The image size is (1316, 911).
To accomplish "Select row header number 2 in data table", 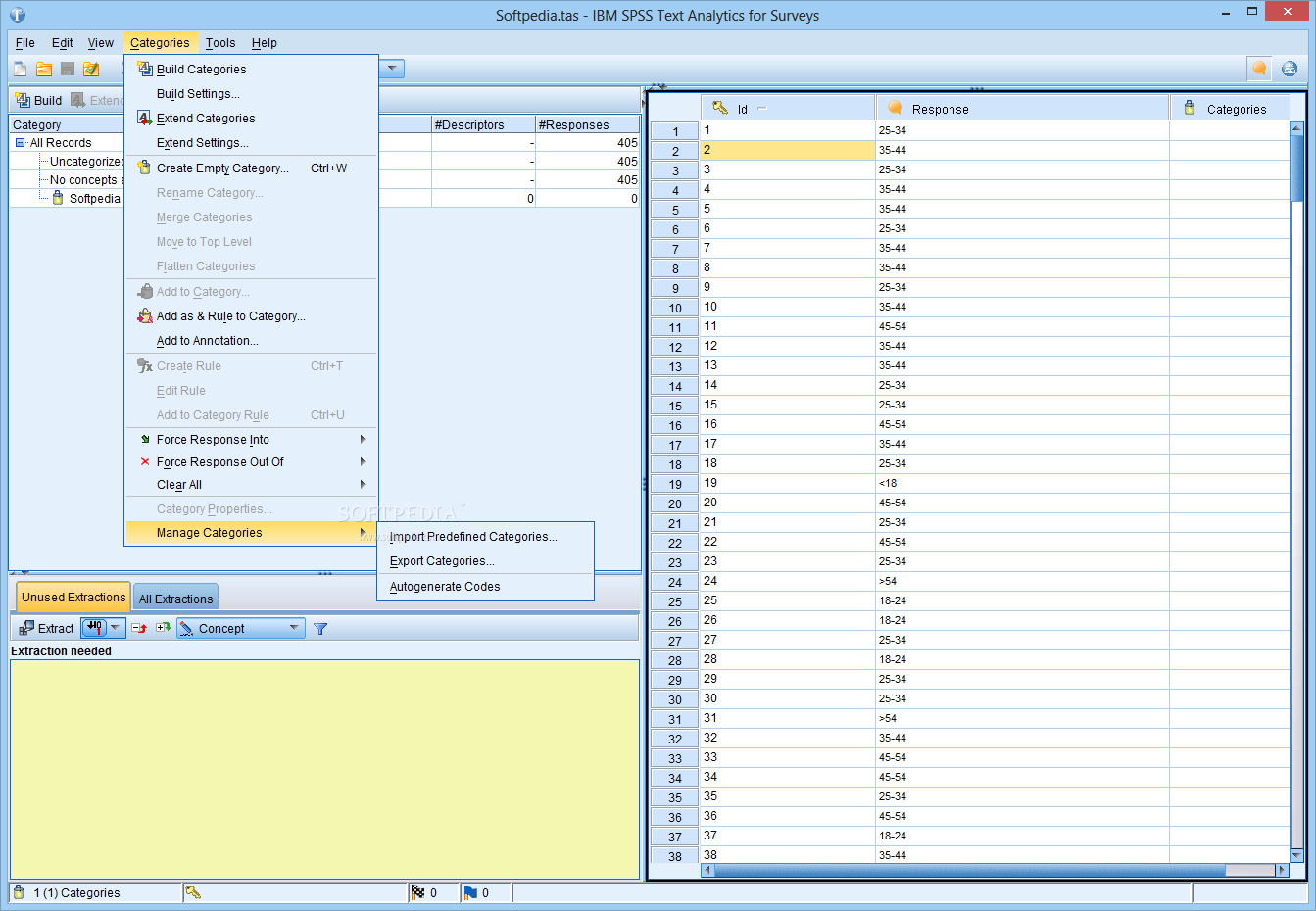I will pos(675,151).
